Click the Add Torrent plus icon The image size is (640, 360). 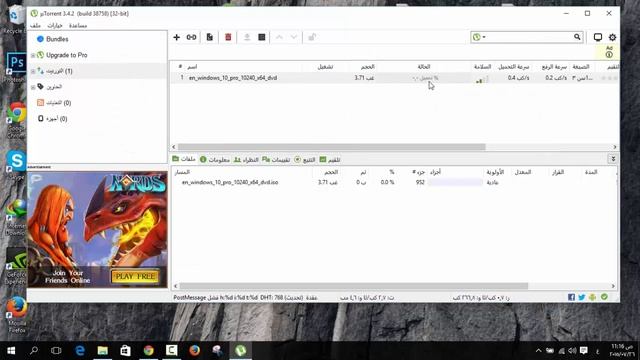176,37
